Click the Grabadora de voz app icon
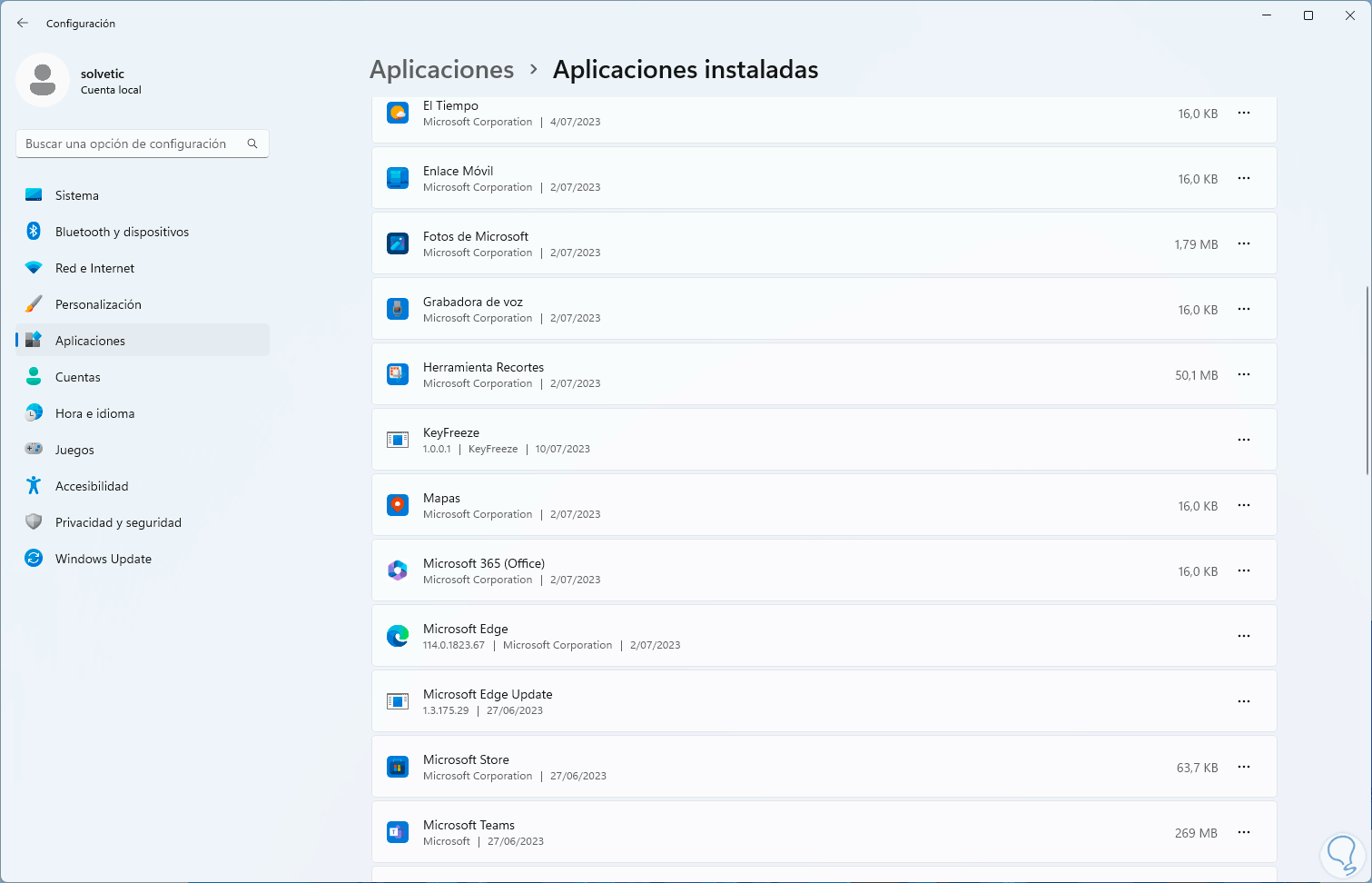Image resolution: width=1372 pixels, height=883 pixels. click(x=398, y=309)
